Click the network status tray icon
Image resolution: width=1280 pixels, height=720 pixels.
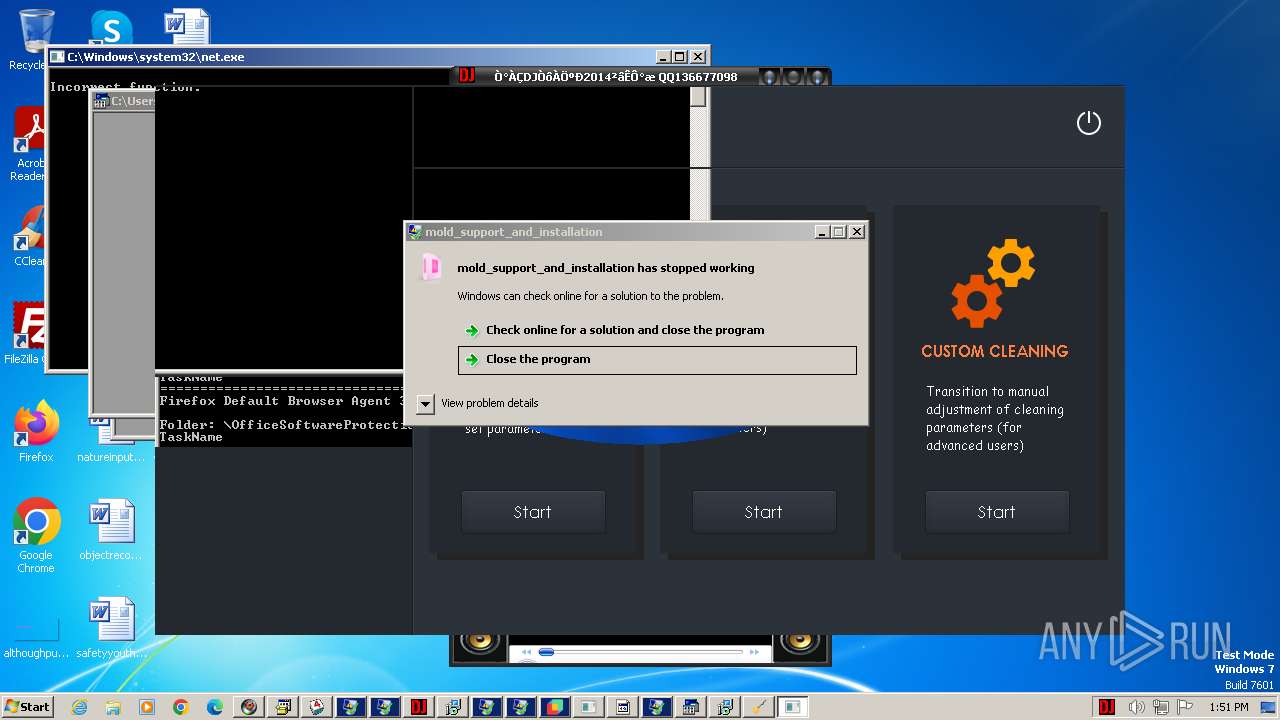point(1161,707)
